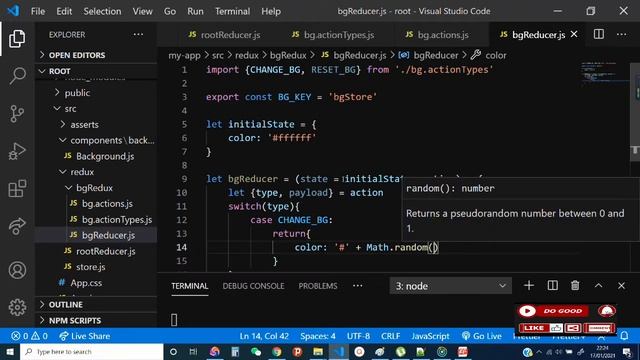Open the Explorer view in activity bar
The width and height of the screenshot is (640, 360).
point(17,39)
